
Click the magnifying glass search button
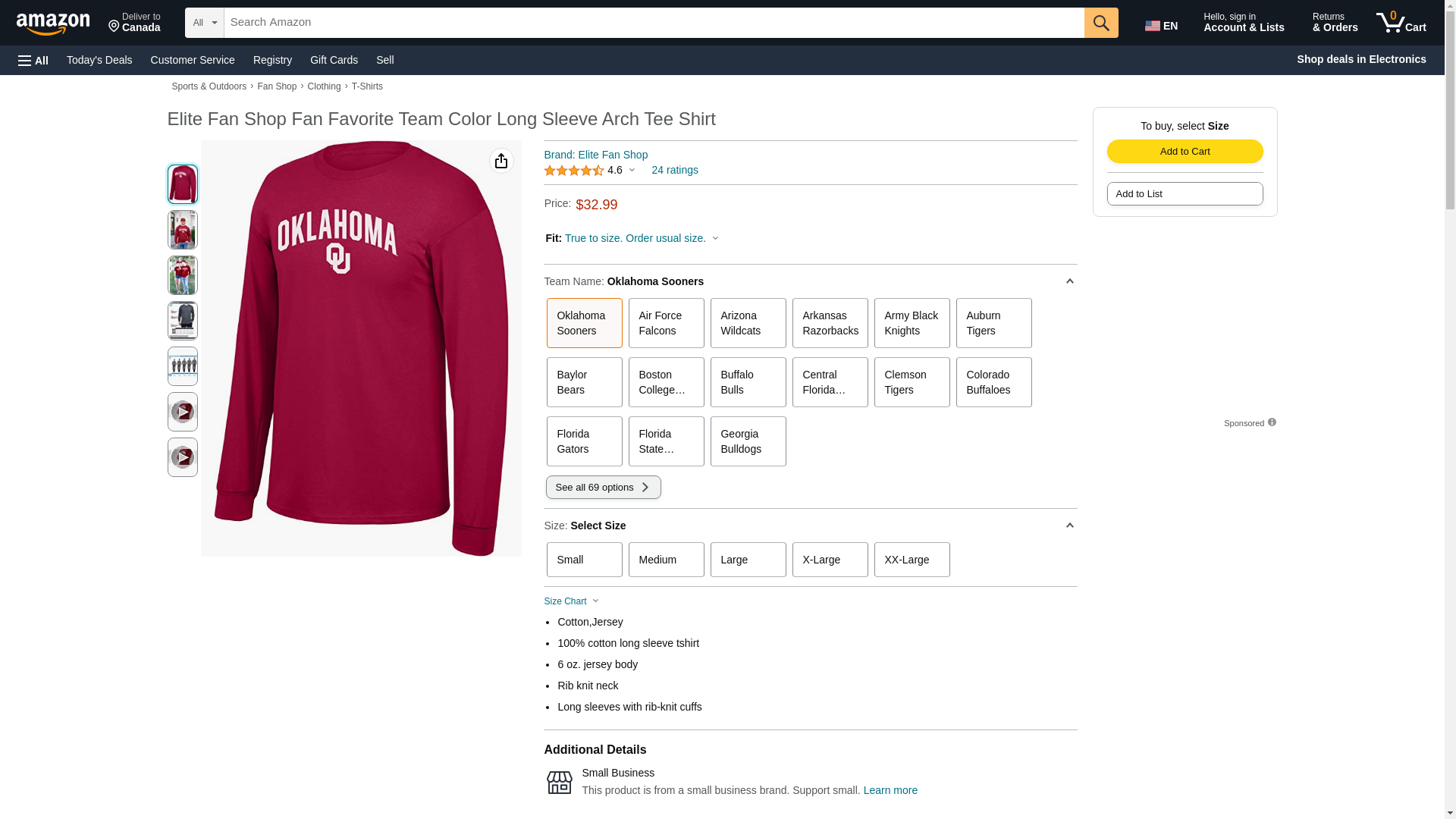click(1100, 23)
